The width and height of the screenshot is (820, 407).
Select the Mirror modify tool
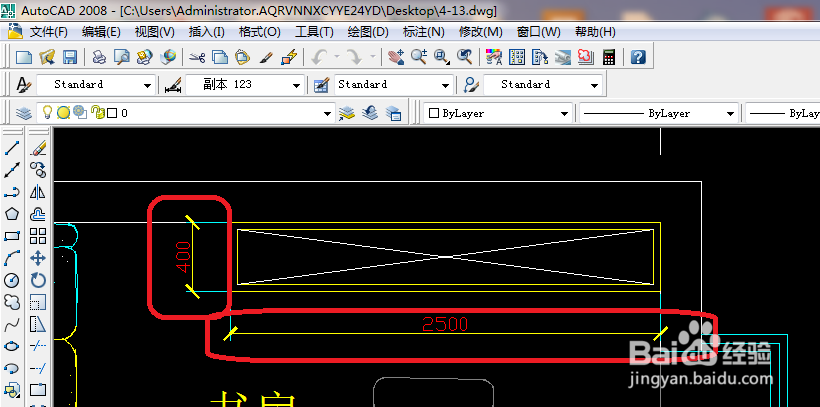click(38, 193)
